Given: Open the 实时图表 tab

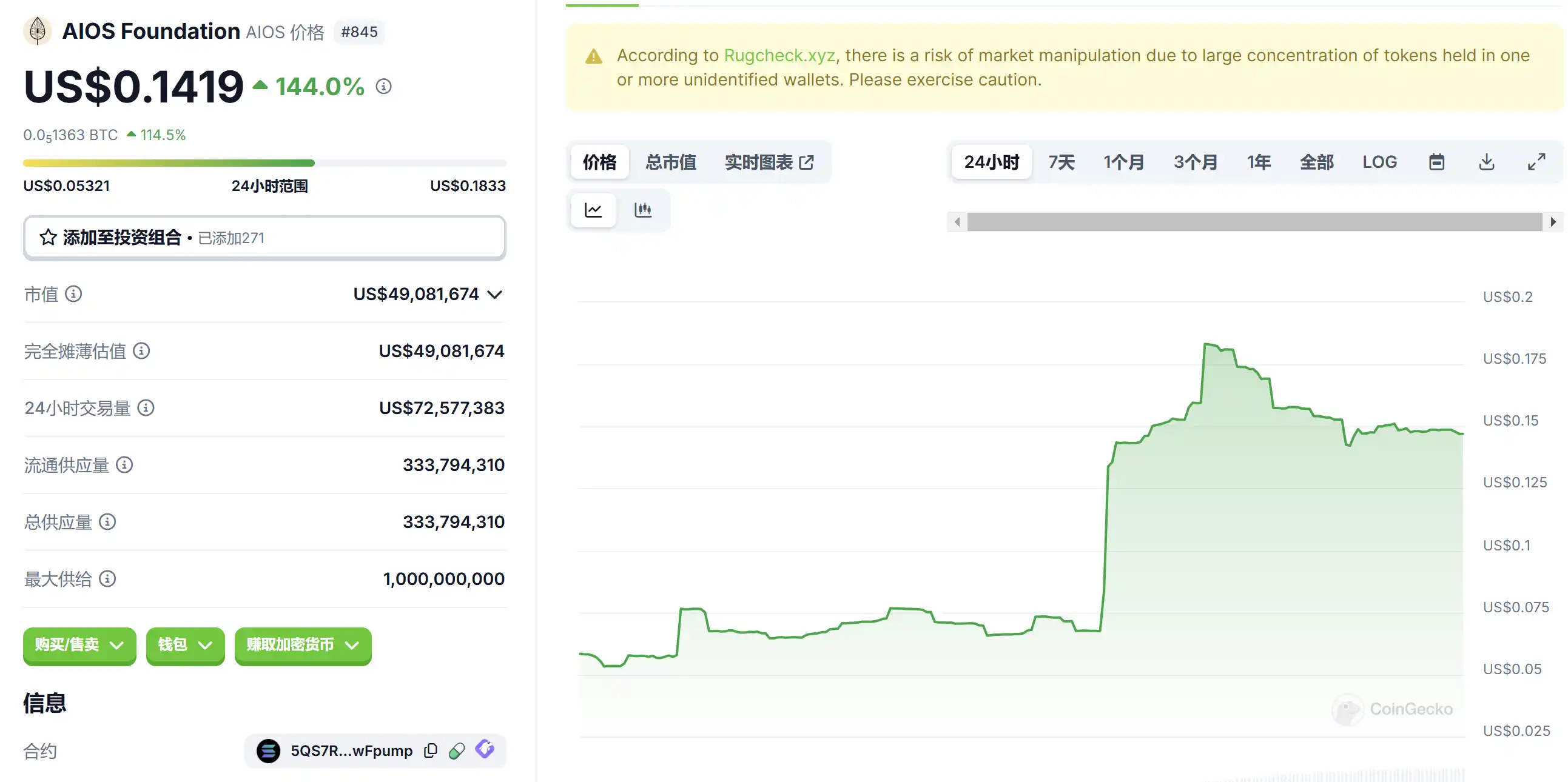Looking at the screenshot, I should pos(769,162).
